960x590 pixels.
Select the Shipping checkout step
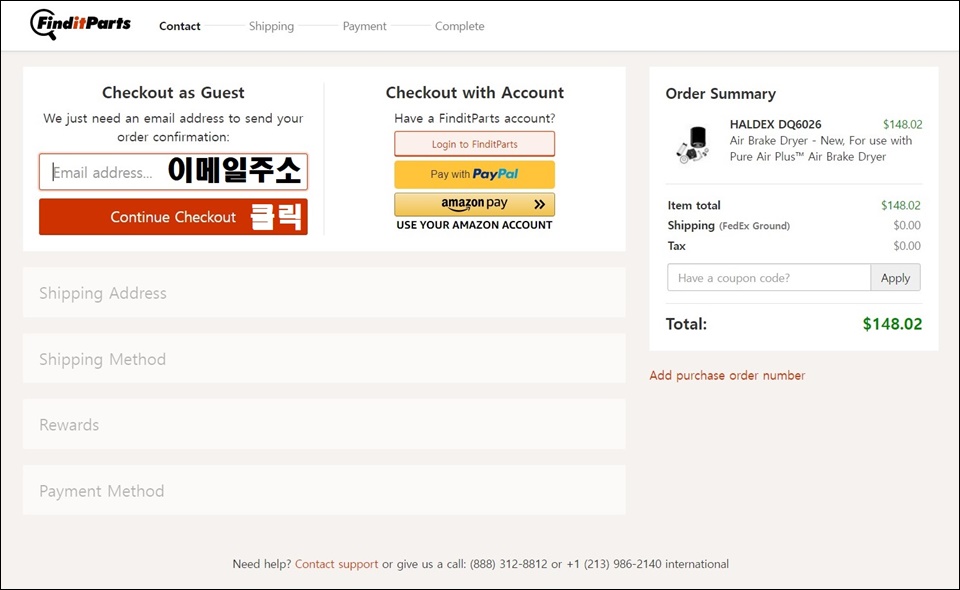click(x=271, y=26)
